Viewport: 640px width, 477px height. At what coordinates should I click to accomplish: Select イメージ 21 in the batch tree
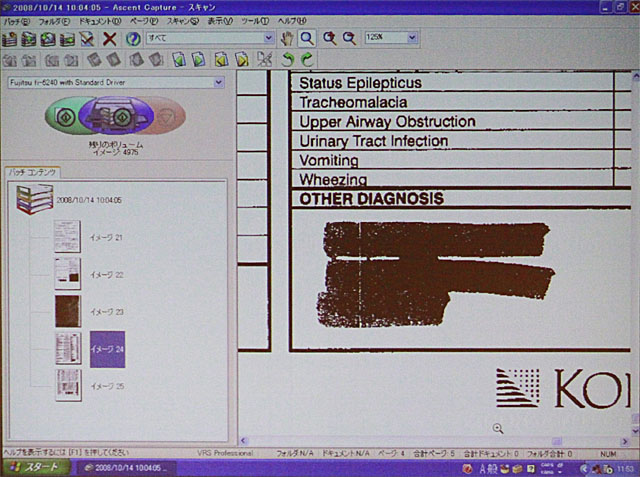point(106,237)
